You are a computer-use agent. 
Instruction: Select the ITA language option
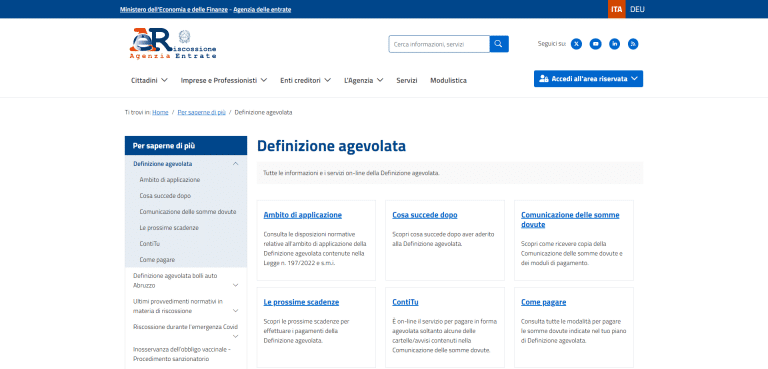pos(617,9)
